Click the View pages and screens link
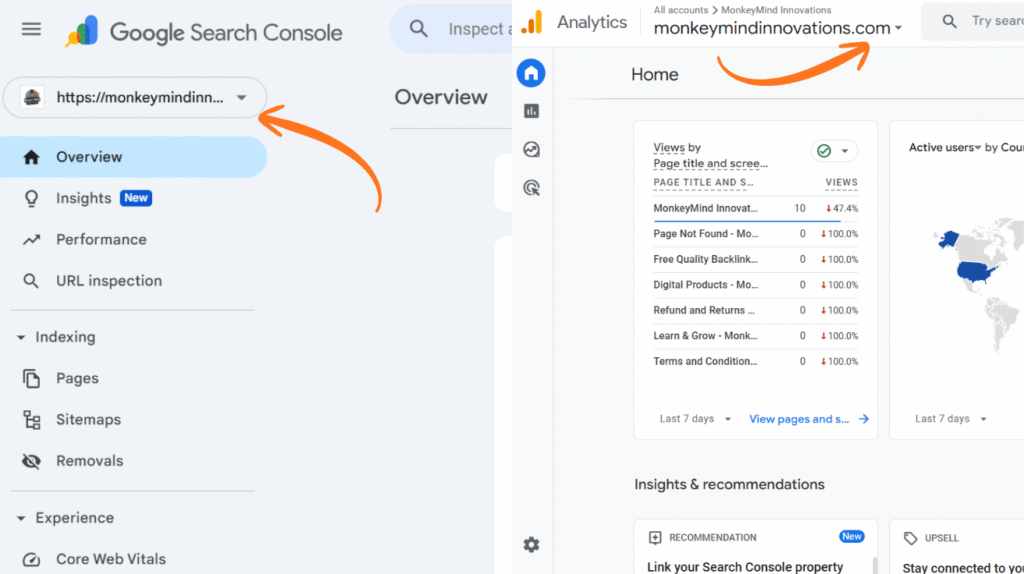Screen dimensions: 1024x574 point(808,419)
